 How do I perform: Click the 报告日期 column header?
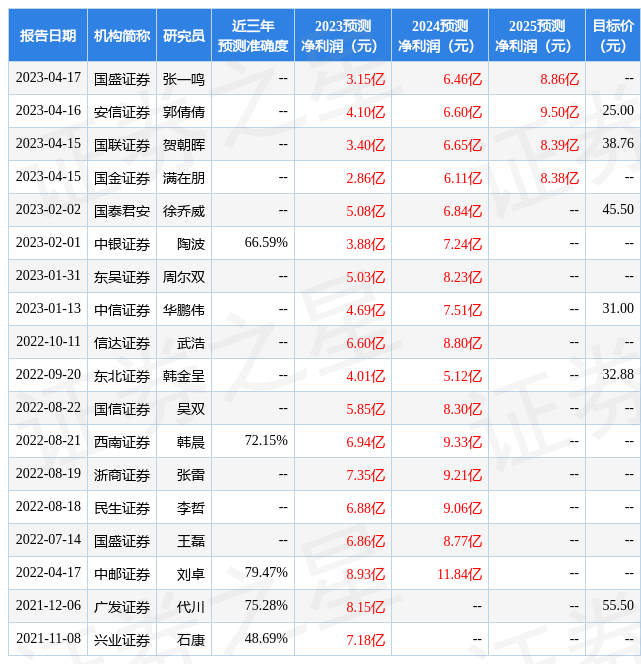pyautogui.click(x=48, y=36)
